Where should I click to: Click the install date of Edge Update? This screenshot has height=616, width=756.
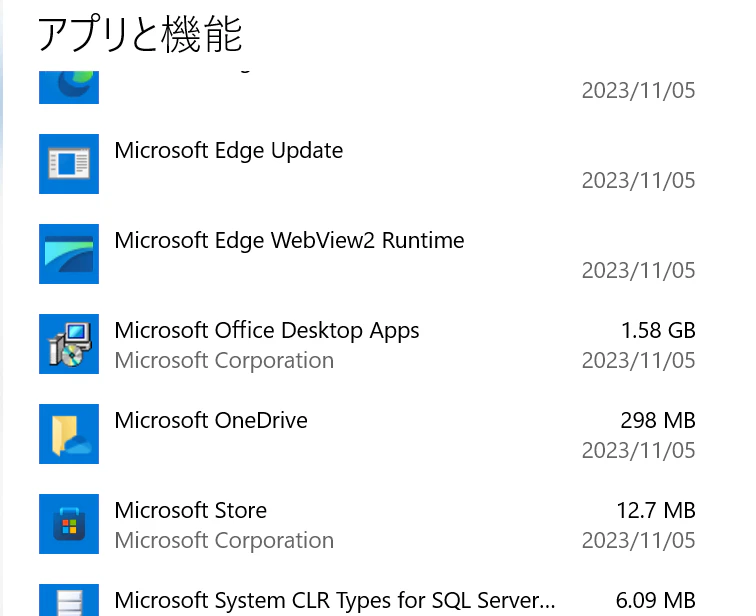tap(638, 181)
